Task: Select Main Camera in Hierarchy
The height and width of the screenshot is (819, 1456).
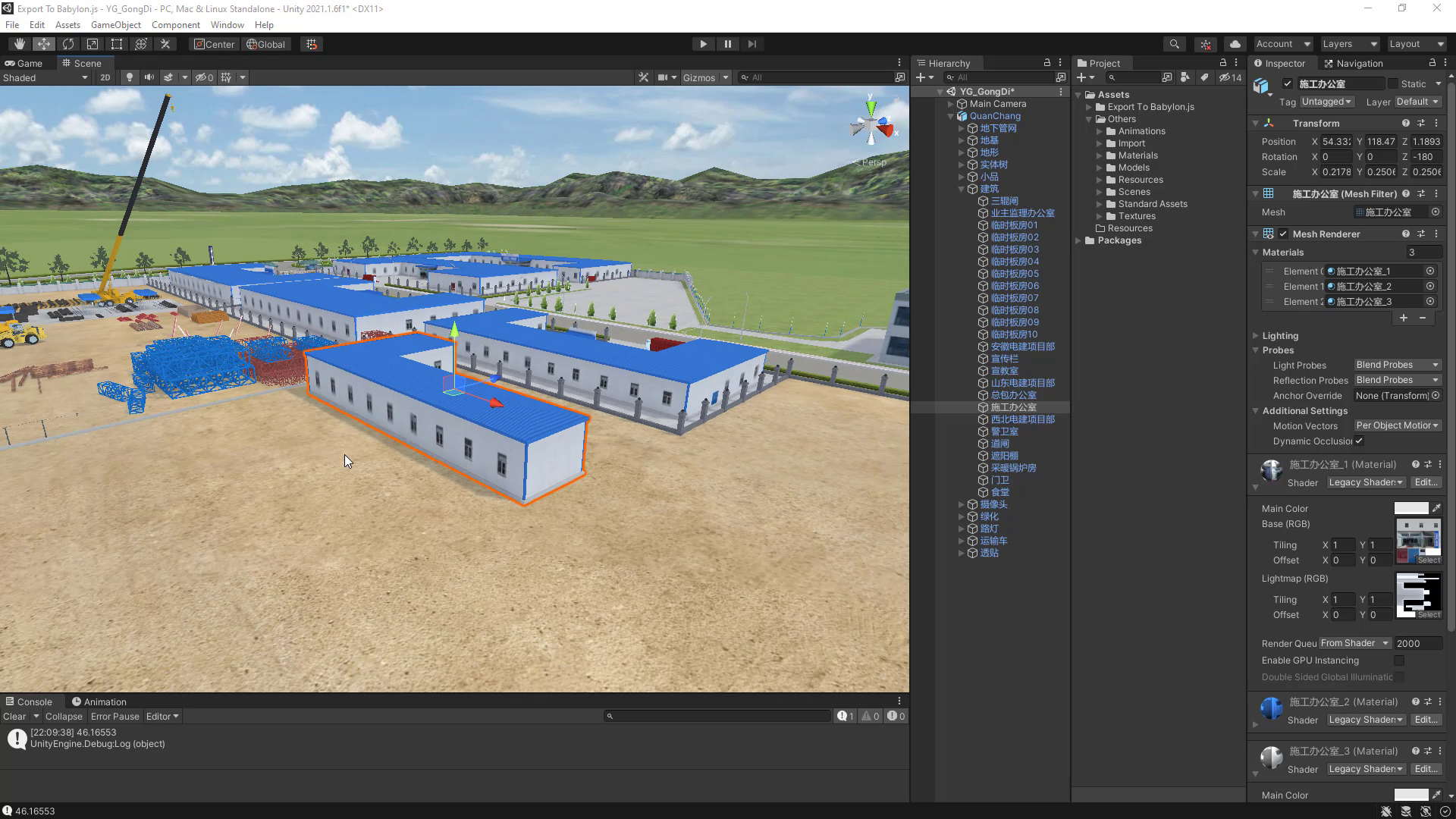Action: [x=997, y=104]
